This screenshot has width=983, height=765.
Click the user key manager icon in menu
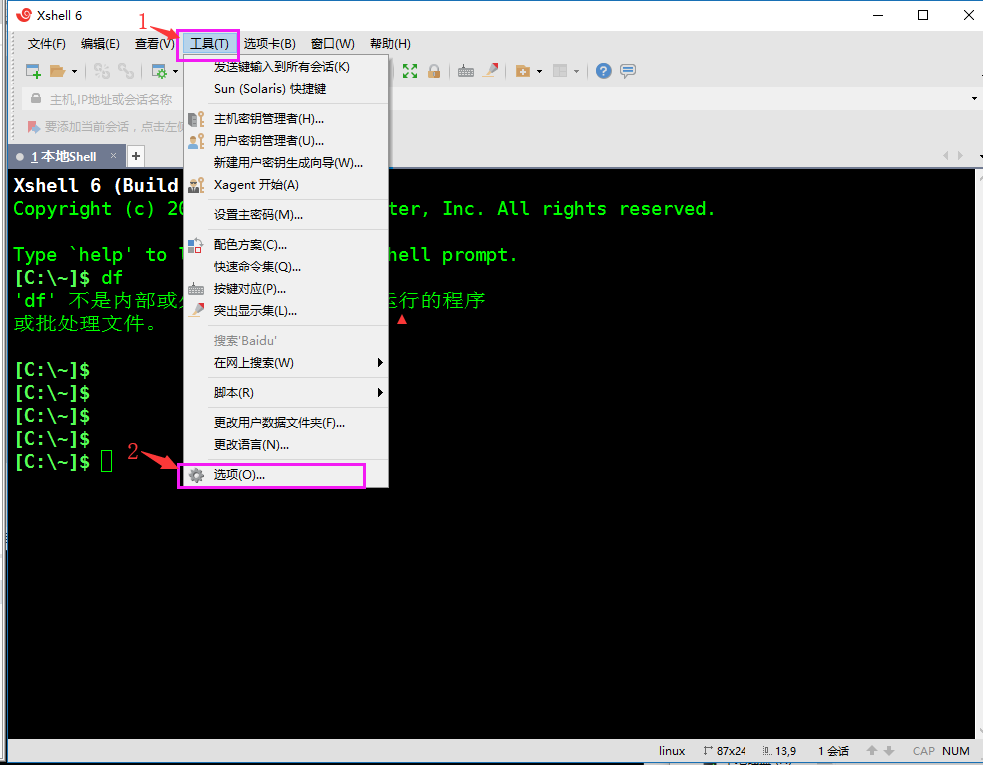(196, 140)
